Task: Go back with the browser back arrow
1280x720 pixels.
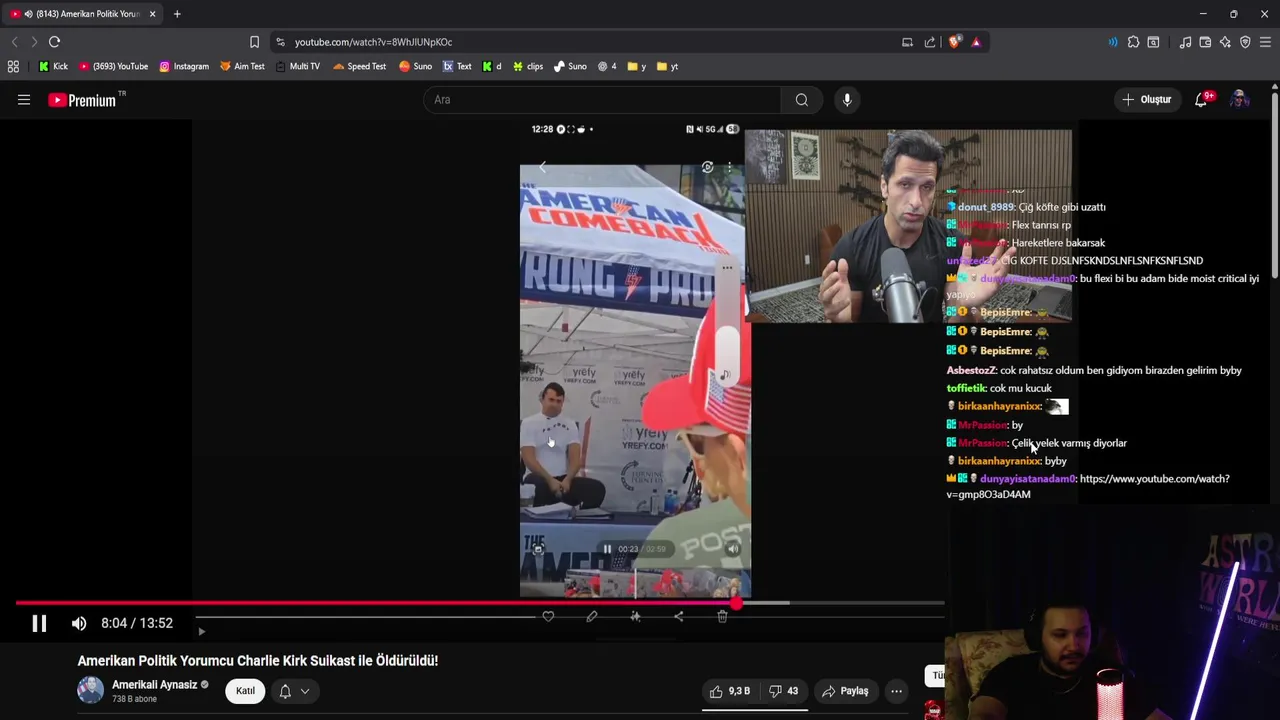Action: click(x=14, y=42)
